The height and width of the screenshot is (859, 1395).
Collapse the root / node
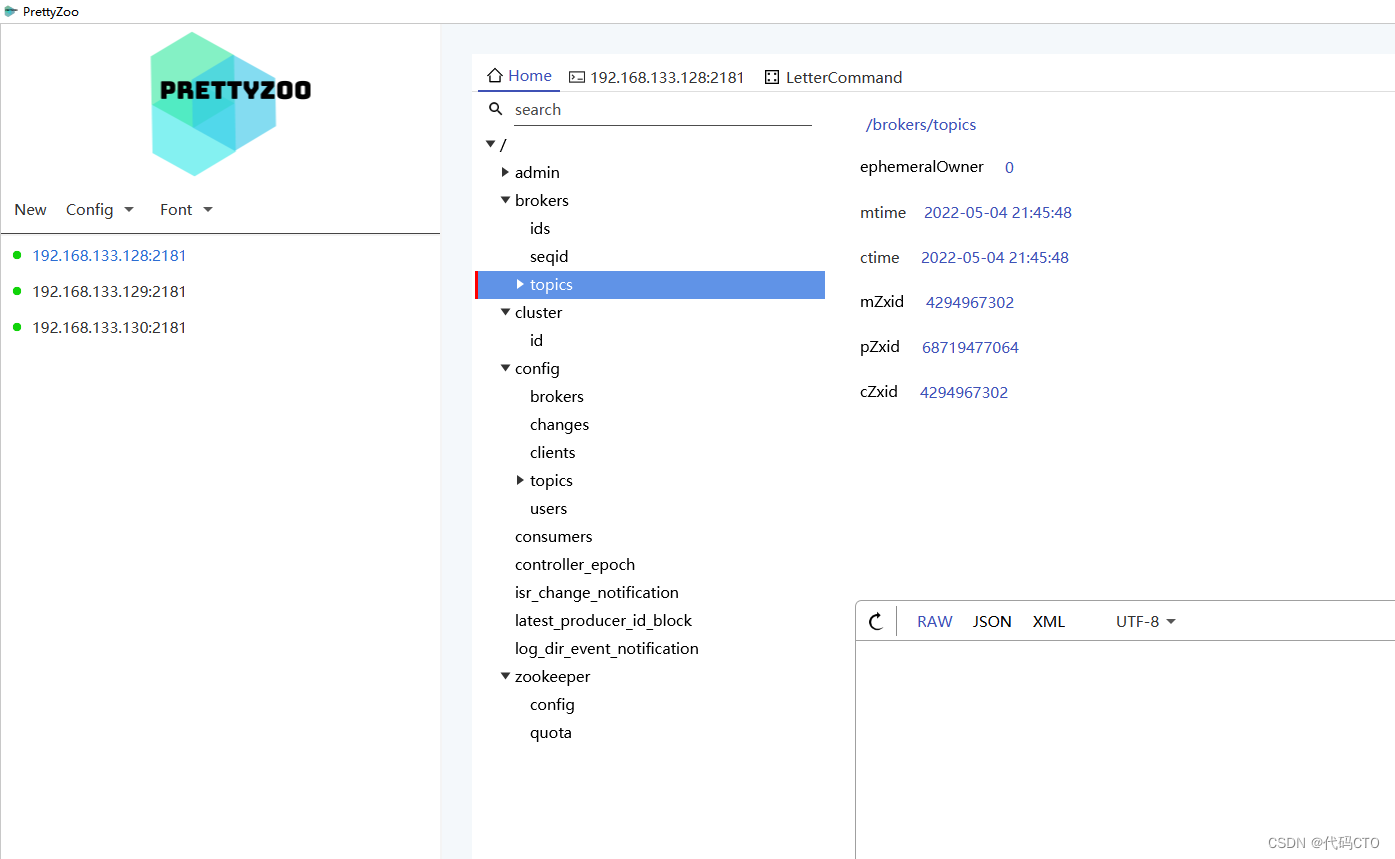pos(490,144)
